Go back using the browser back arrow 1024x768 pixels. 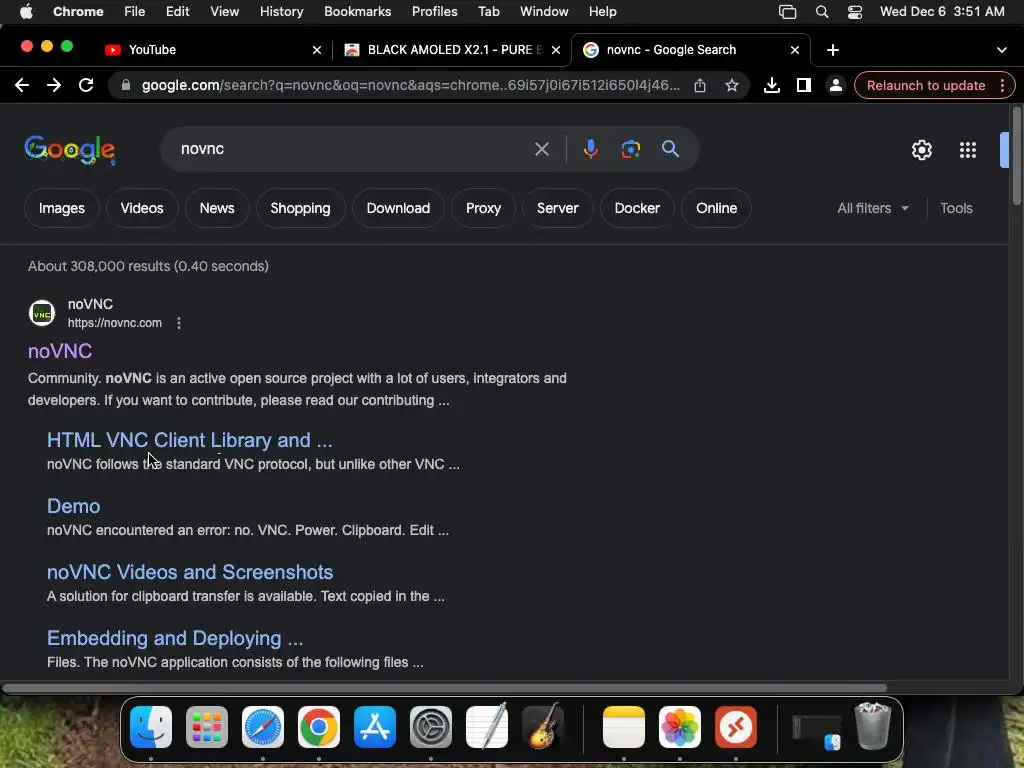(22, 86)
